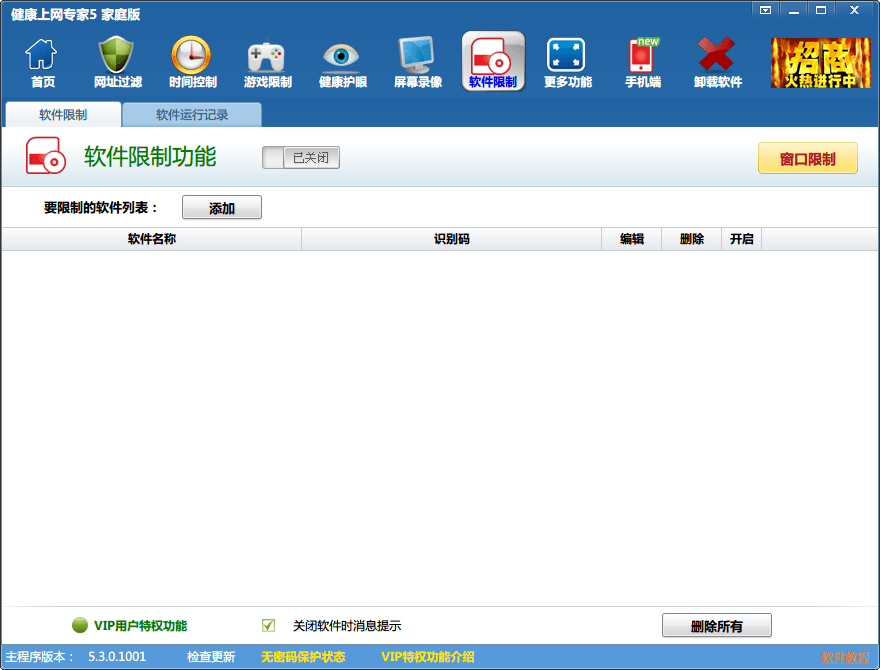Open the title bar dropdown menu button
The width and height of the screenshot is (880, 670).
[765, 10]
